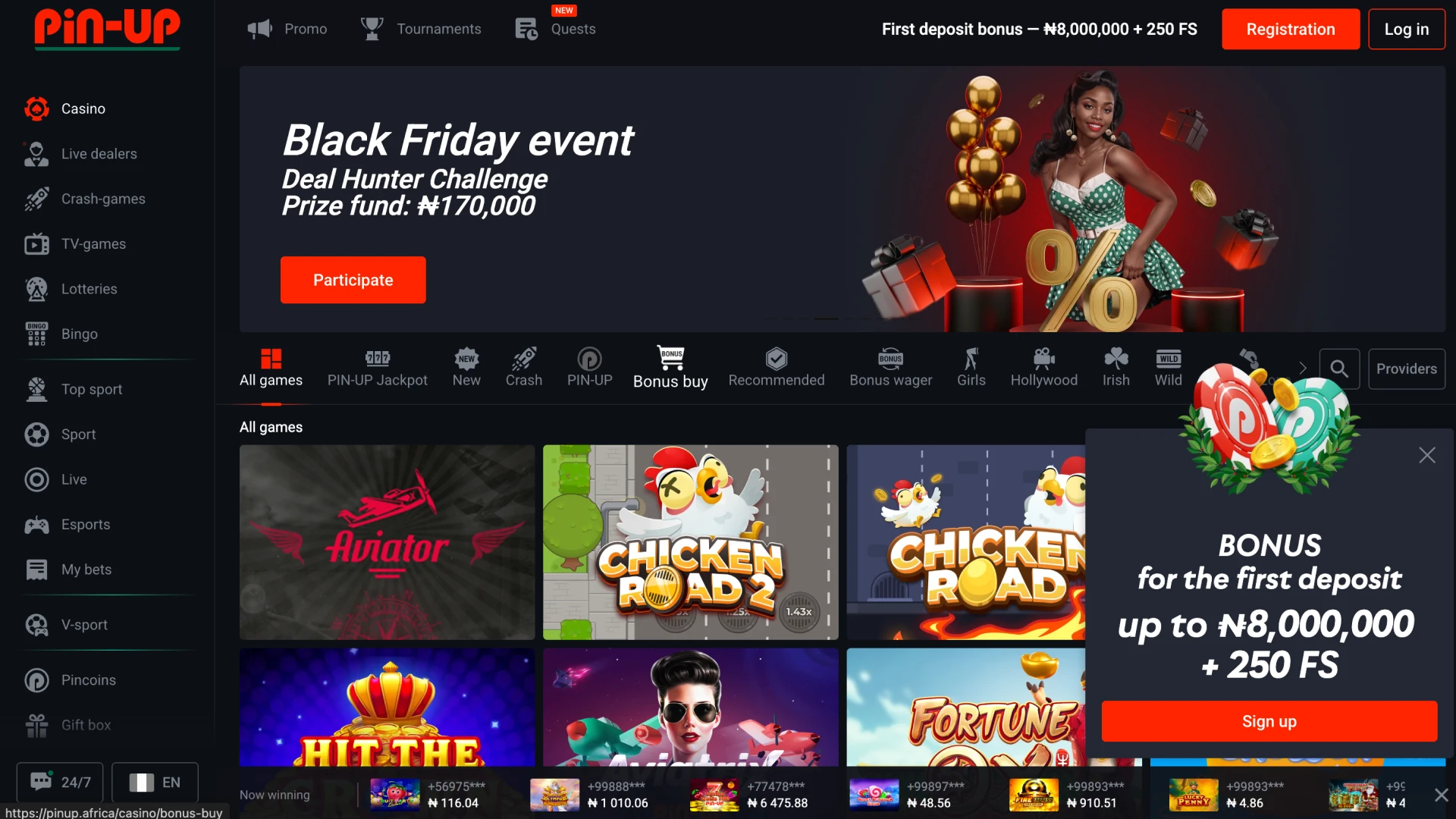Select Crash-games rocket icon in sidebar
This screenshot has width=1456, height=819.
pos(36,199)
